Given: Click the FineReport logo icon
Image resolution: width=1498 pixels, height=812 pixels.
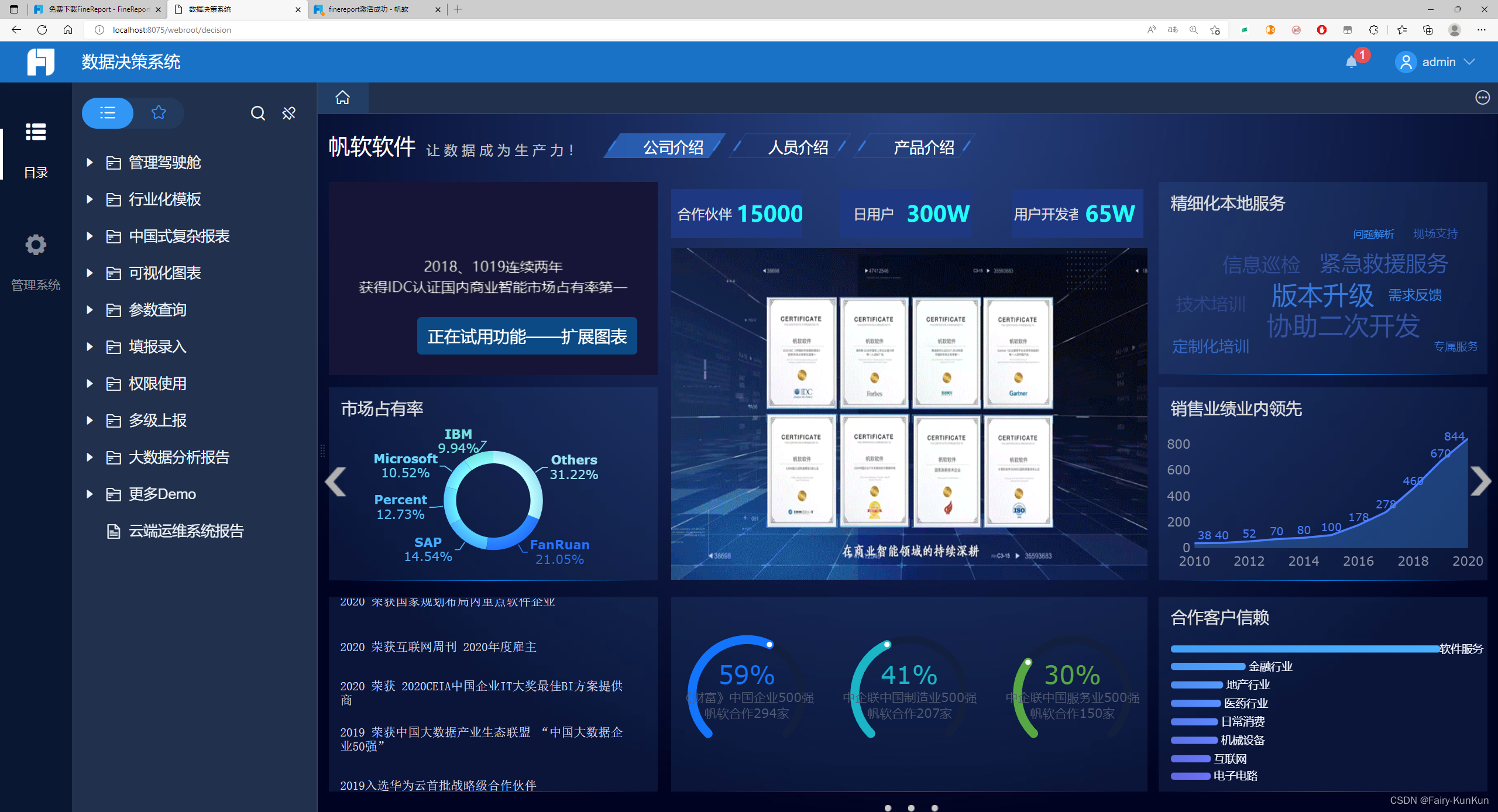Looking at the screenshot, I should click(40, 61).
